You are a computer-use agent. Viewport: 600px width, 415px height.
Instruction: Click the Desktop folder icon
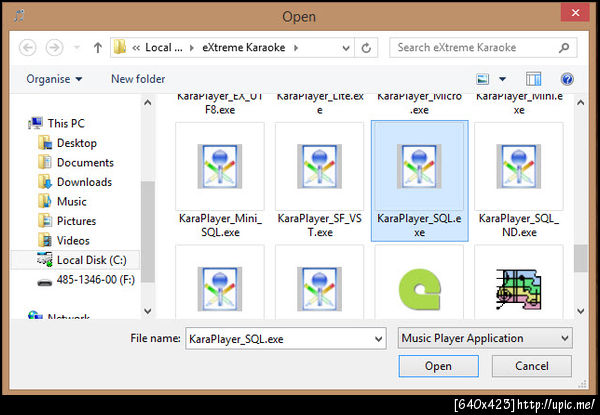point(45,143)
